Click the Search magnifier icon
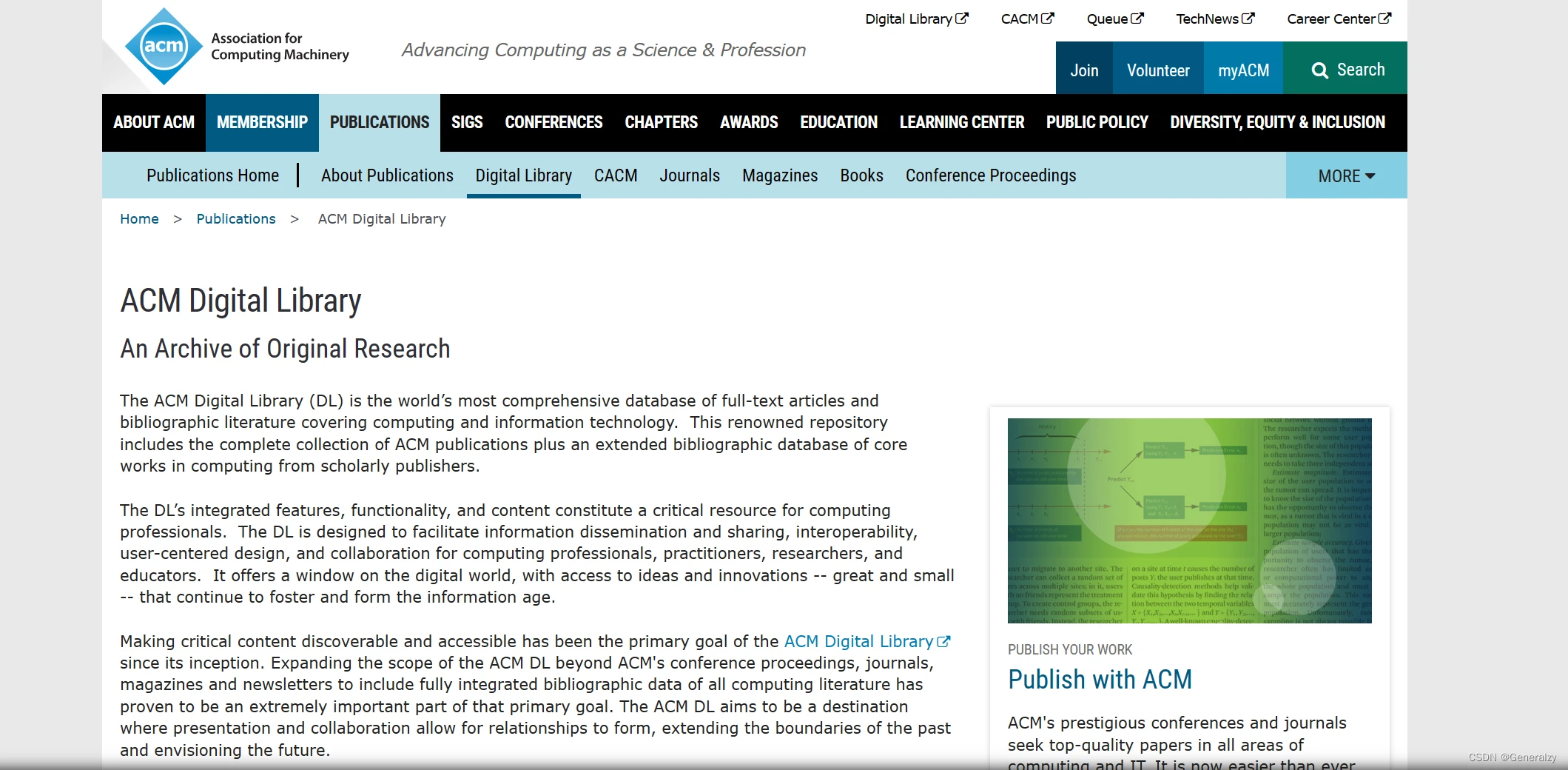1568x770 pixels. [x=1319, y=70]
